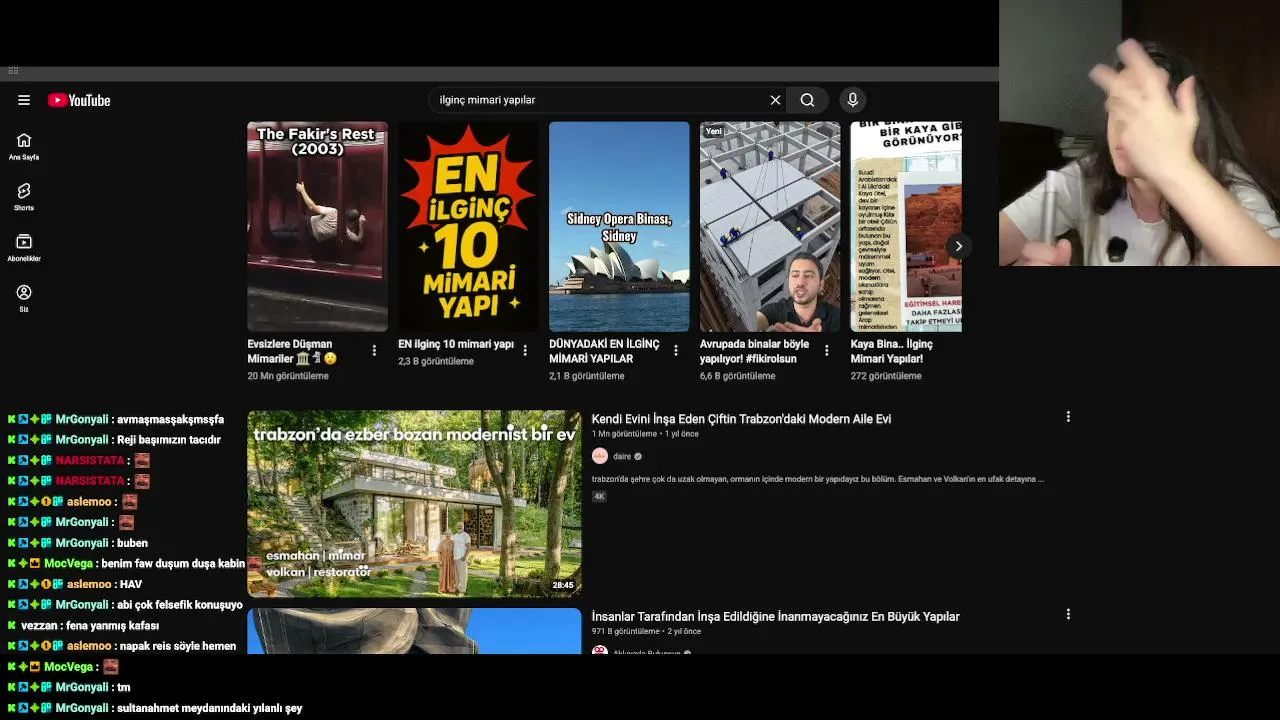Screen dimensions: 1280x720
Task: Play the Sidney Opera Binası short thumbnail
Action: [x=619, y=227]
